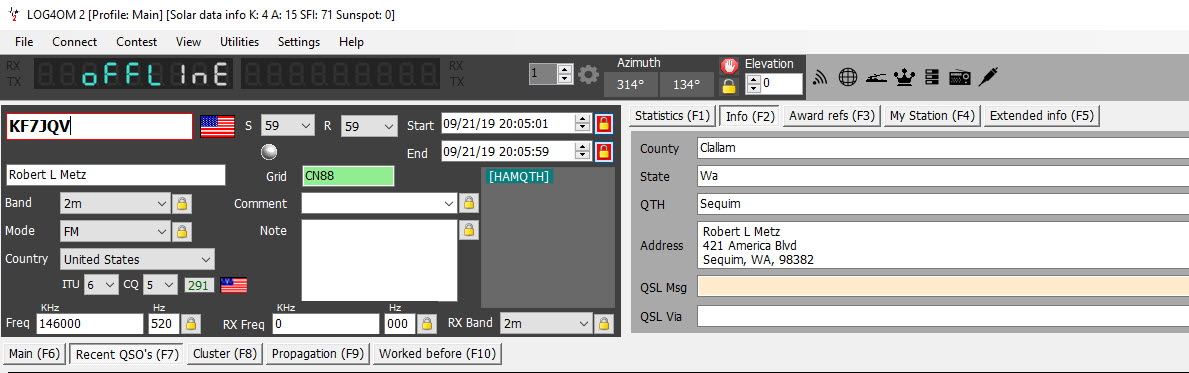1189x373 pixels.
Task: Click the US flag next to callsign
Action: pos(217,126)
